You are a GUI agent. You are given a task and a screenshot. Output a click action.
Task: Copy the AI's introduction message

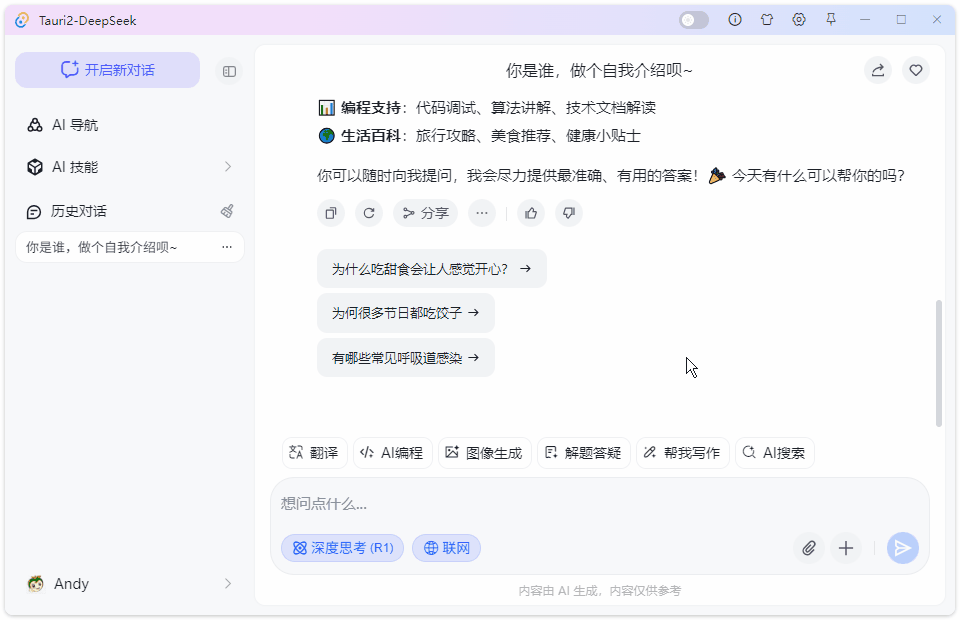click(330, 213)
